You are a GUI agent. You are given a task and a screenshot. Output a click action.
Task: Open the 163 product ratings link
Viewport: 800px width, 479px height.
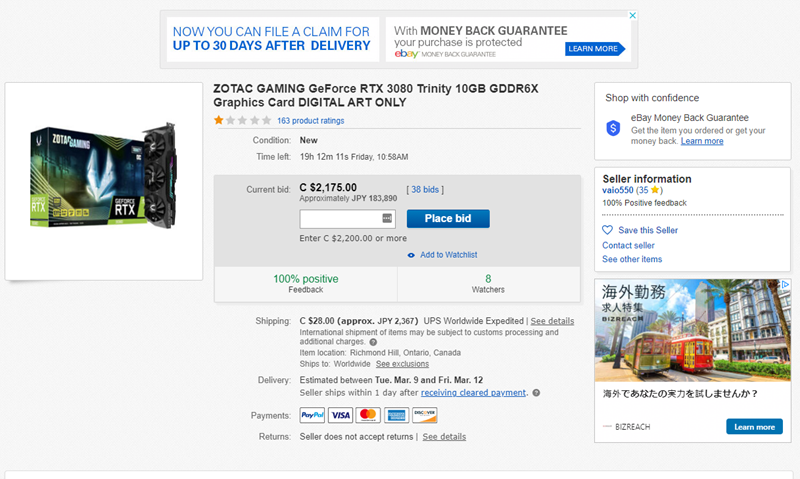point(311,121)
